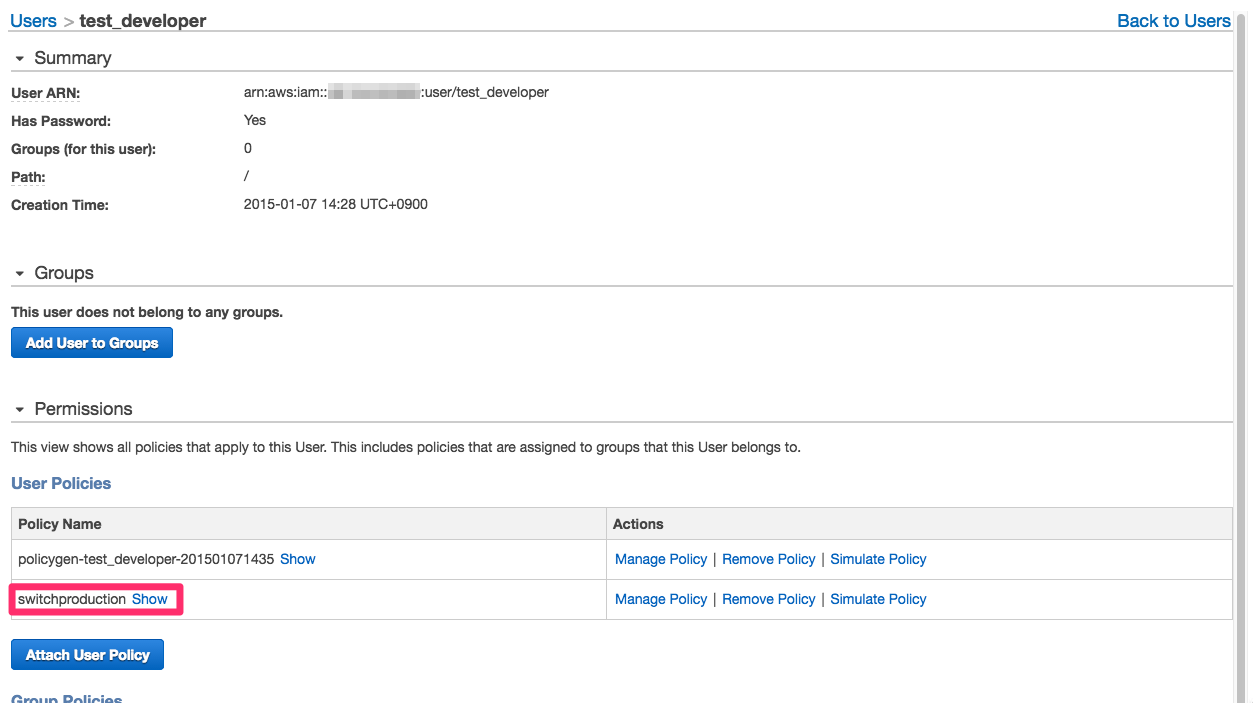Show the policygen-test_developer policy
Image resolution: width=1253 pixels, height=703 pixels.
[297, 559]
